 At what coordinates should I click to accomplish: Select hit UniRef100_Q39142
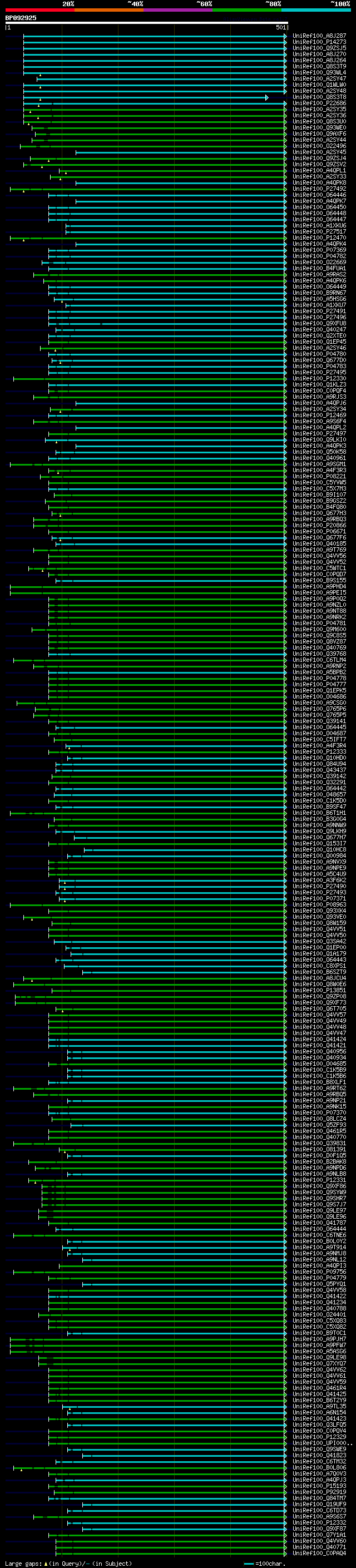319,776
